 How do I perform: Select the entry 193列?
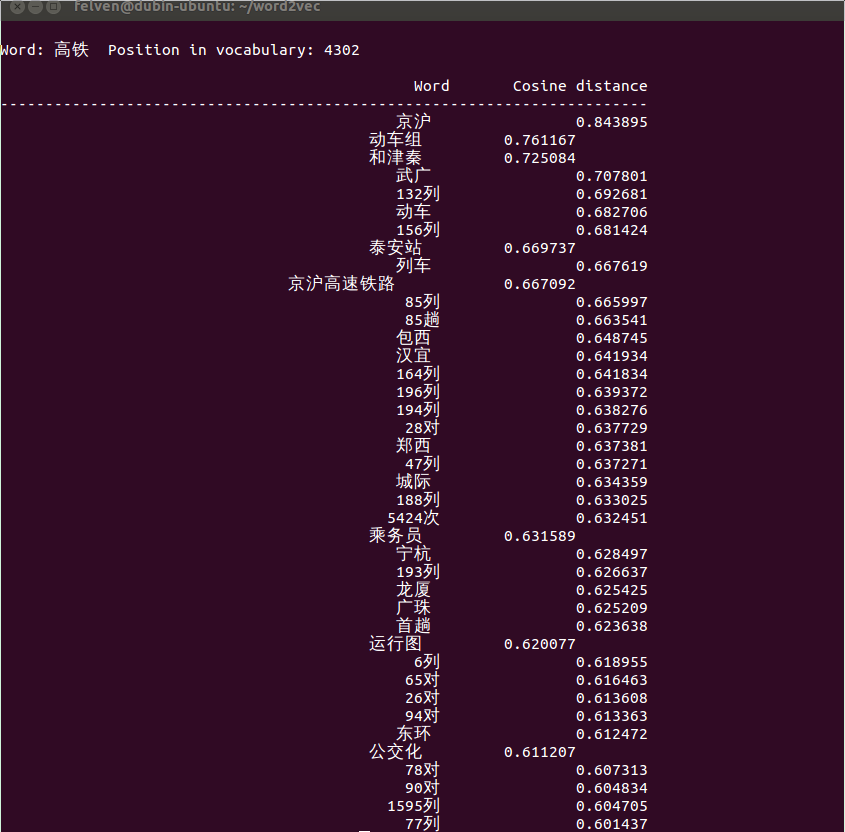(x=418, y=572)
